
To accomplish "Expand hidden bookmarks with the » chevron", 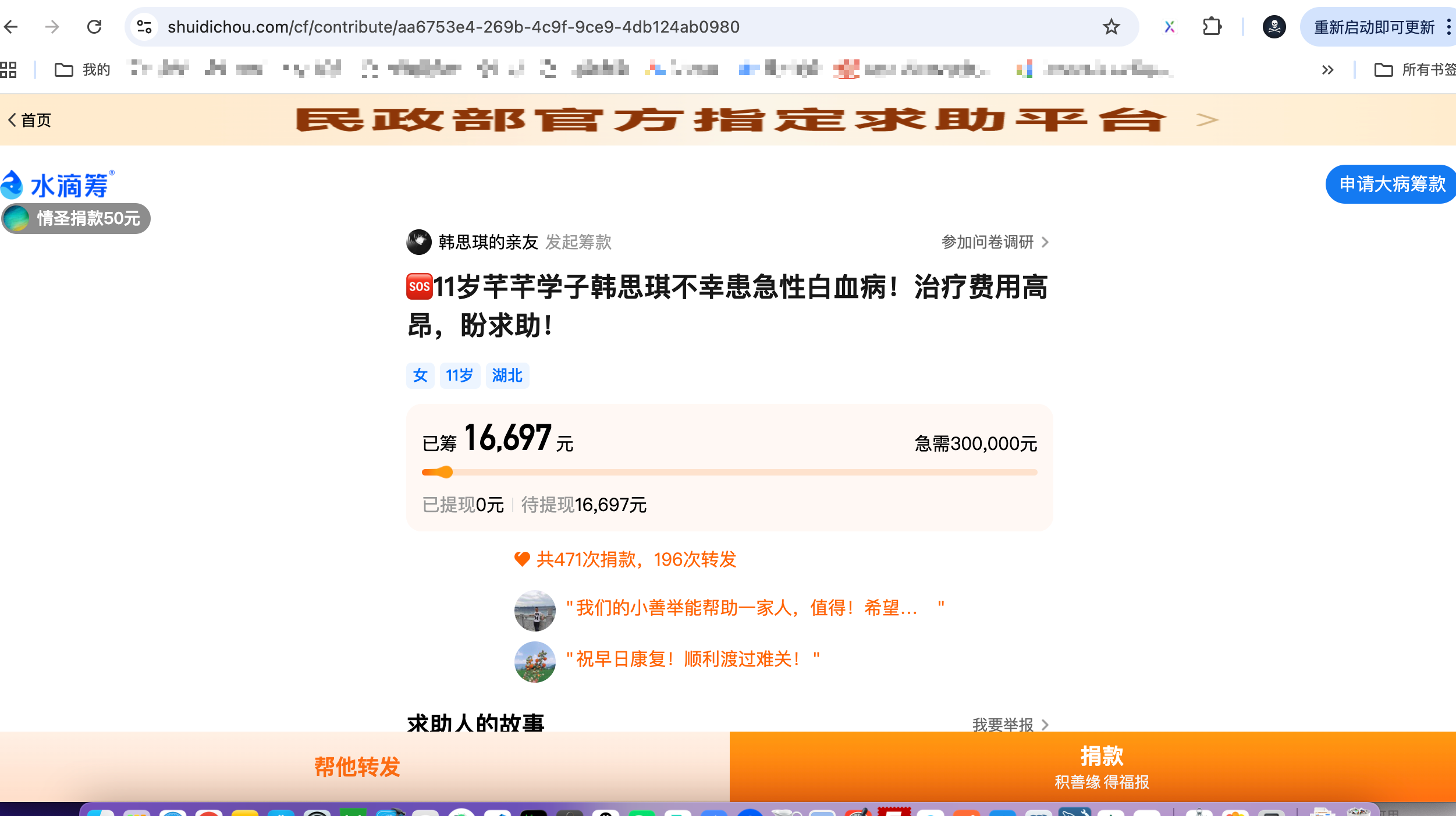I will (1328, 70).
